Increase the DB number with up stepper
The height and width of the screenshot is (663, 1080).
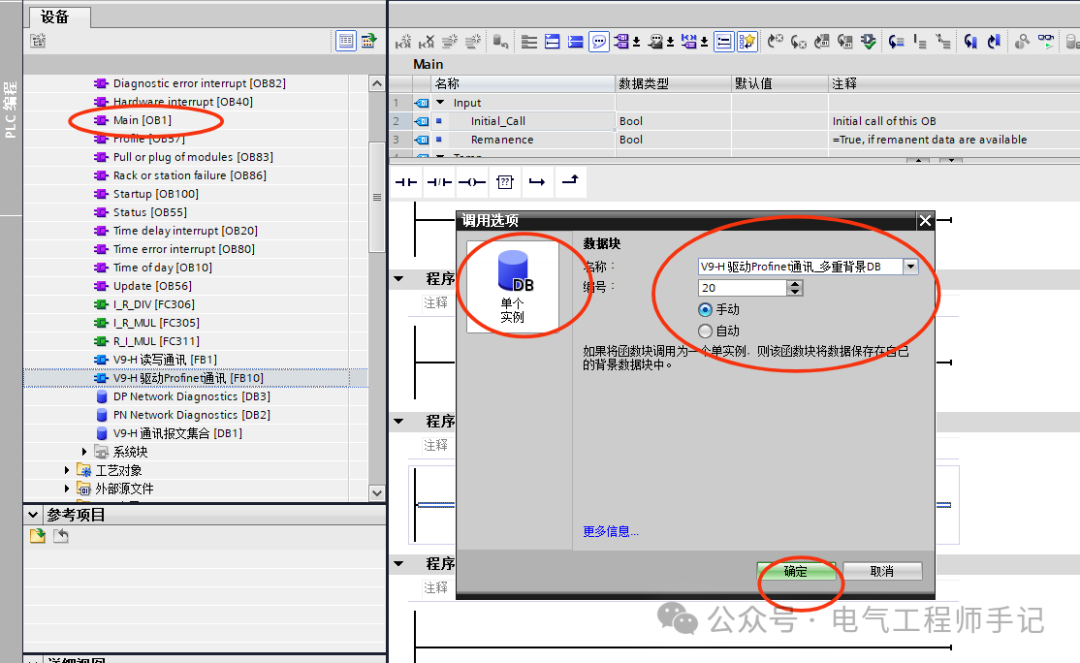click(x=795, y=284)
